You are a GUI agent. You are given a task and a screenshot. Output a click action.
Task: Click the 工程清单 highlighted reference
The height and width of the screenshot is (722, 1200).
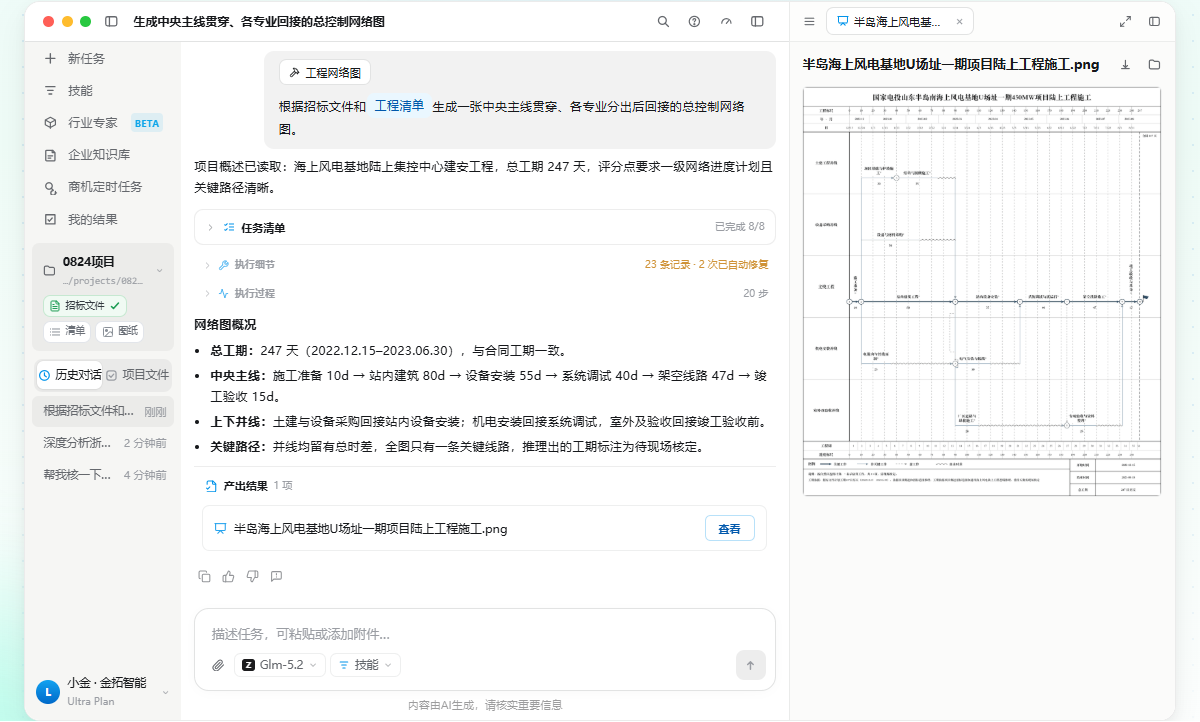[x=400, y=106]
